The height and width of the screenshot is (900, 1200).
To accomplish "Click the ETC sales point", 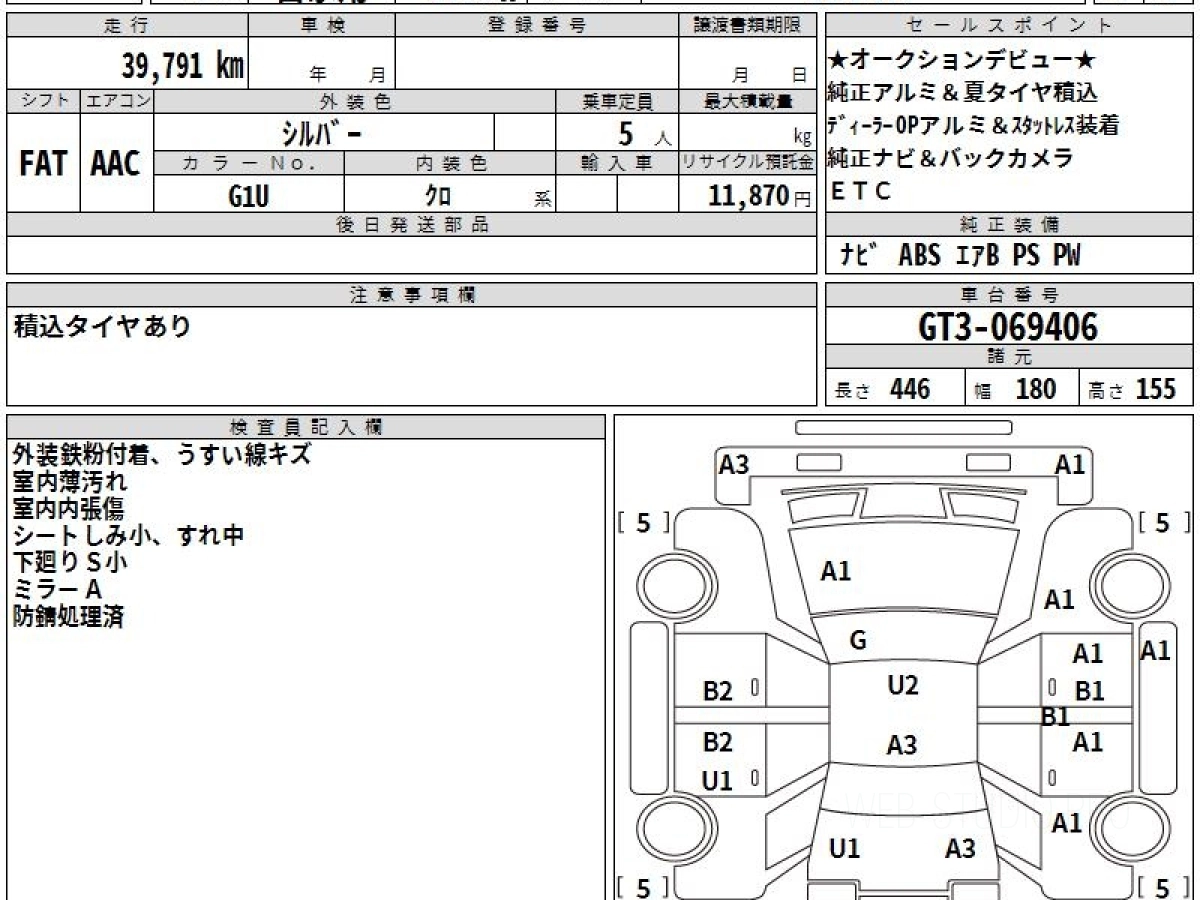I will click(861, 192).
